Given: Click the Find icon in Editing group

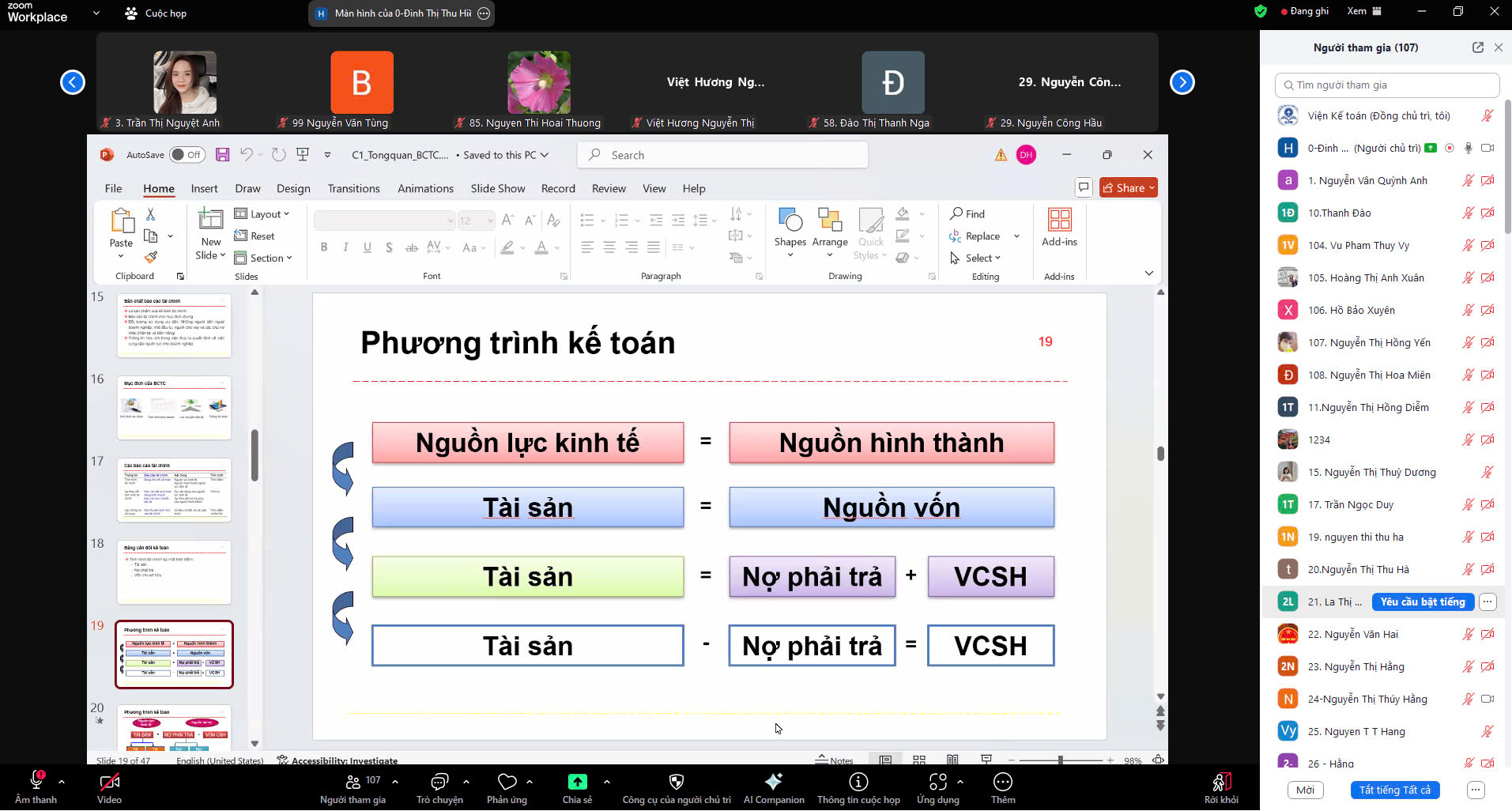Looking at the screenshot, I should 966,213.
